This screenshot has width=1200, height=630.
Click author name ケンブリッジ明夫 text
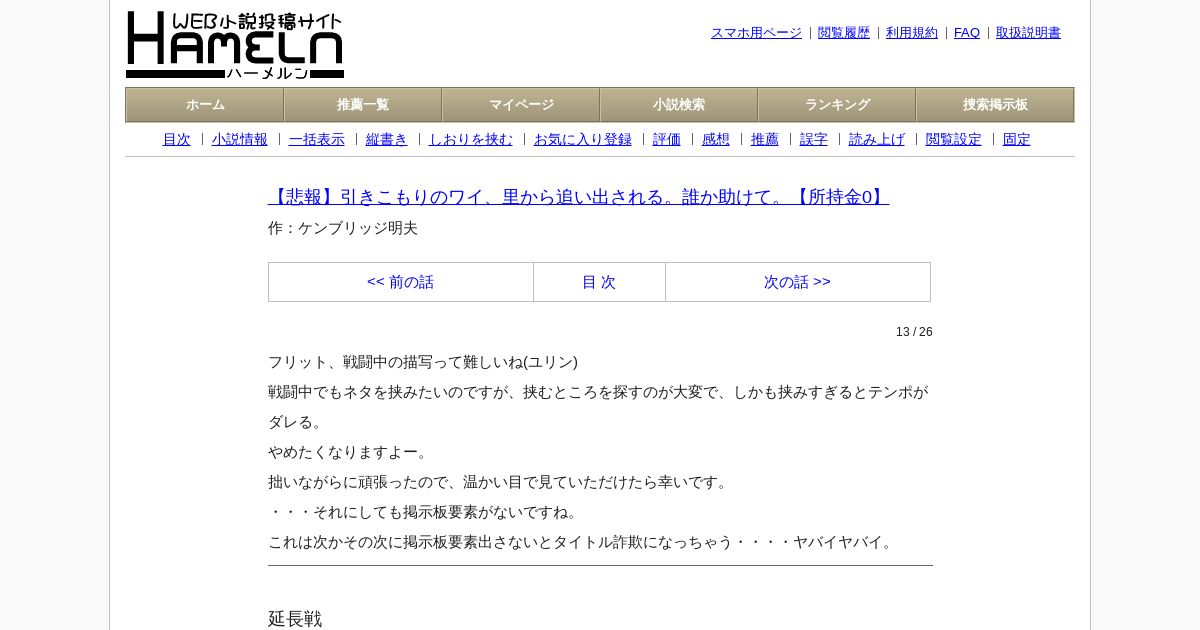[x=358, y=228]
